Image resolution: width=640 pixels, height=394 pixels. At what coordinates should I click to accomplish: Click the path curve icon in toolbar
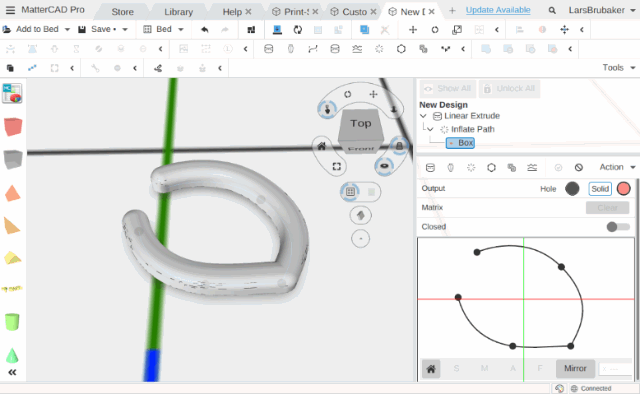click(x=313, y=49)
